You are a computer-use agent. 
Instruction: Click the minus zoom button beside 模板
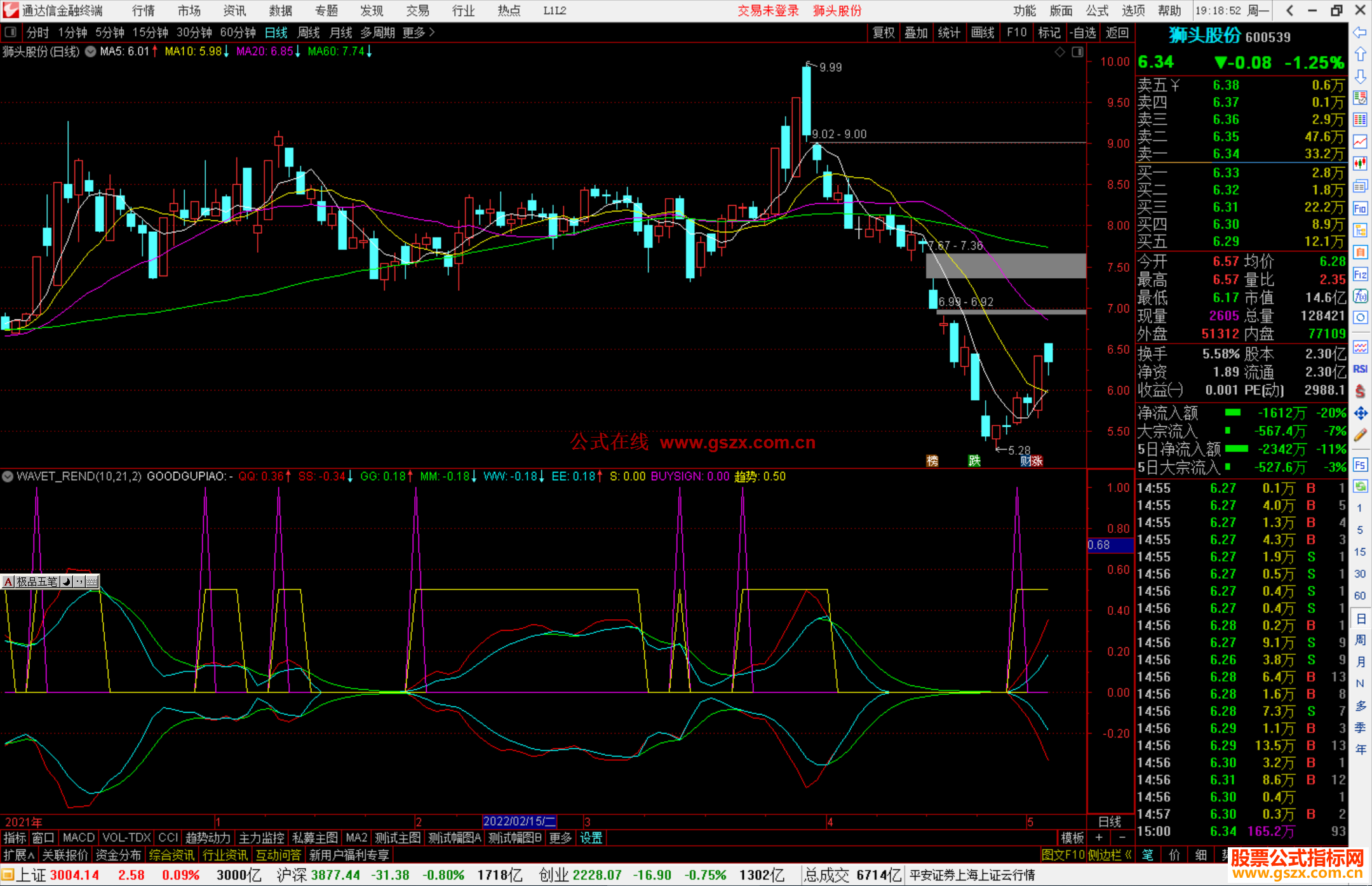[1122, 838]
